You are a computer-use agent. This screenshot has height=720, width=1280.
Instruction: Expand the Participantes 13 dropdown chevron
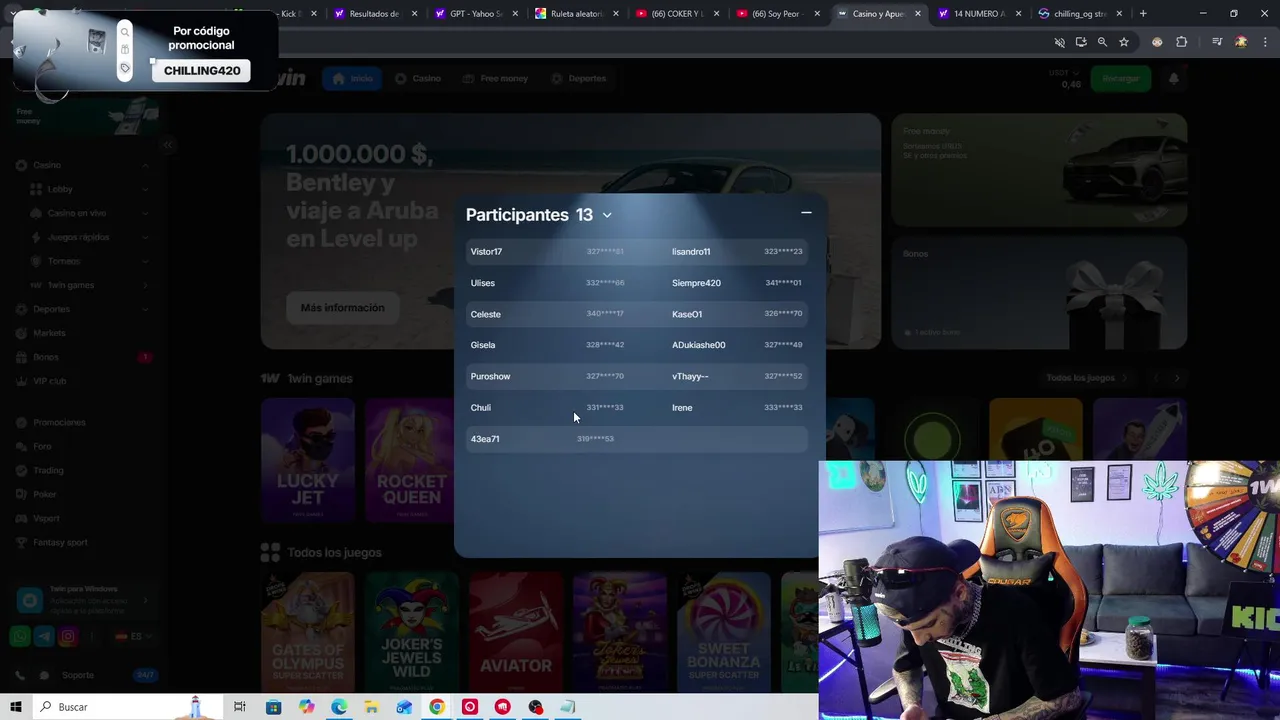tap(607, 215)
